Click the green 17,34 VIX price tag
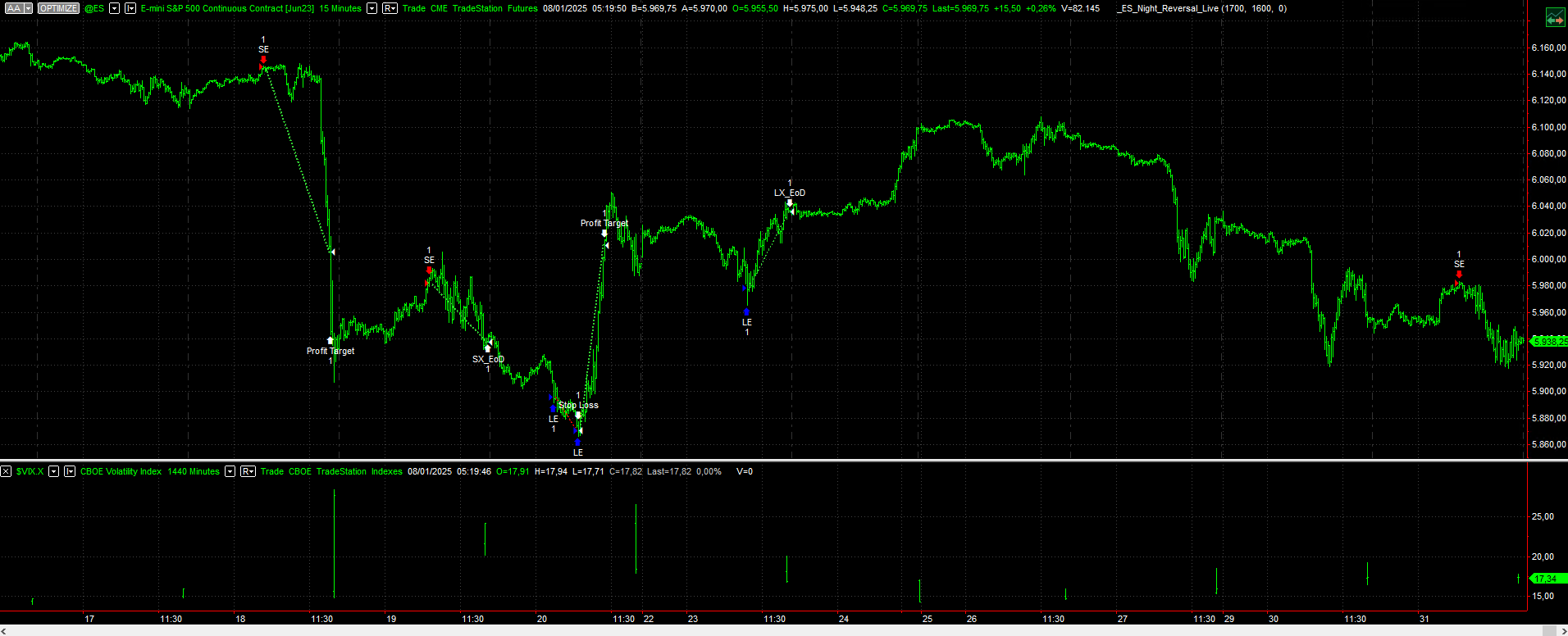The image size is (1568, 636). [1546, 579]
